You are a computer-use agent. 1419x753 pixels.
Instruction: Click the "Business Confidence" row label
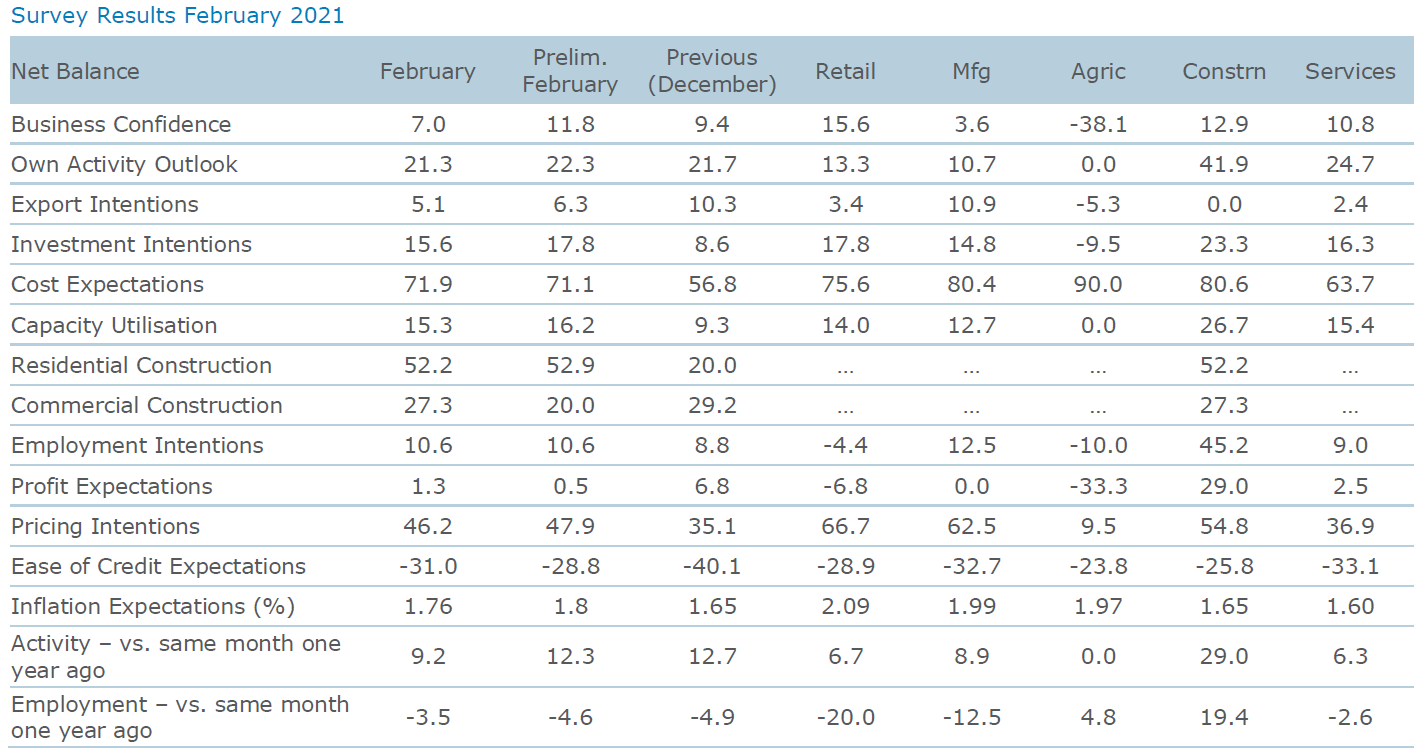click(121, 124)
